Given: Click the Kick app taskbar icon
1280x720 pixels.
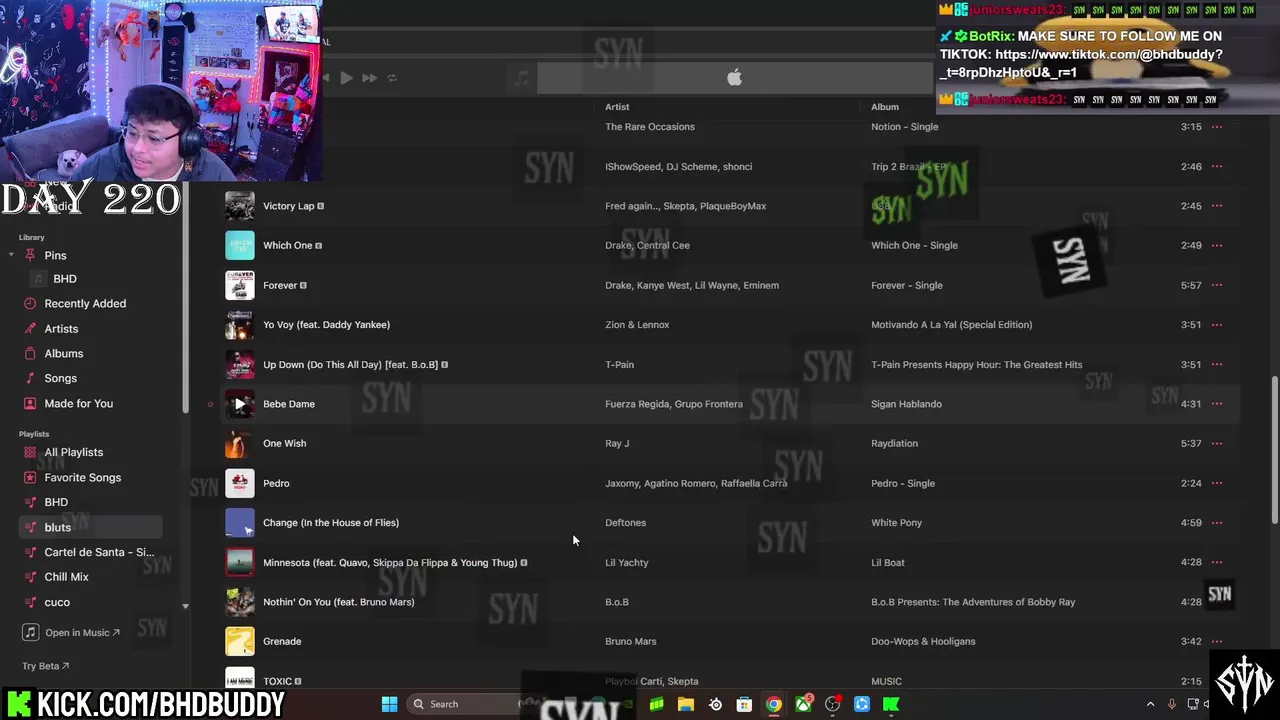Looking at the screenshot, I should click(x=891, y=704).
